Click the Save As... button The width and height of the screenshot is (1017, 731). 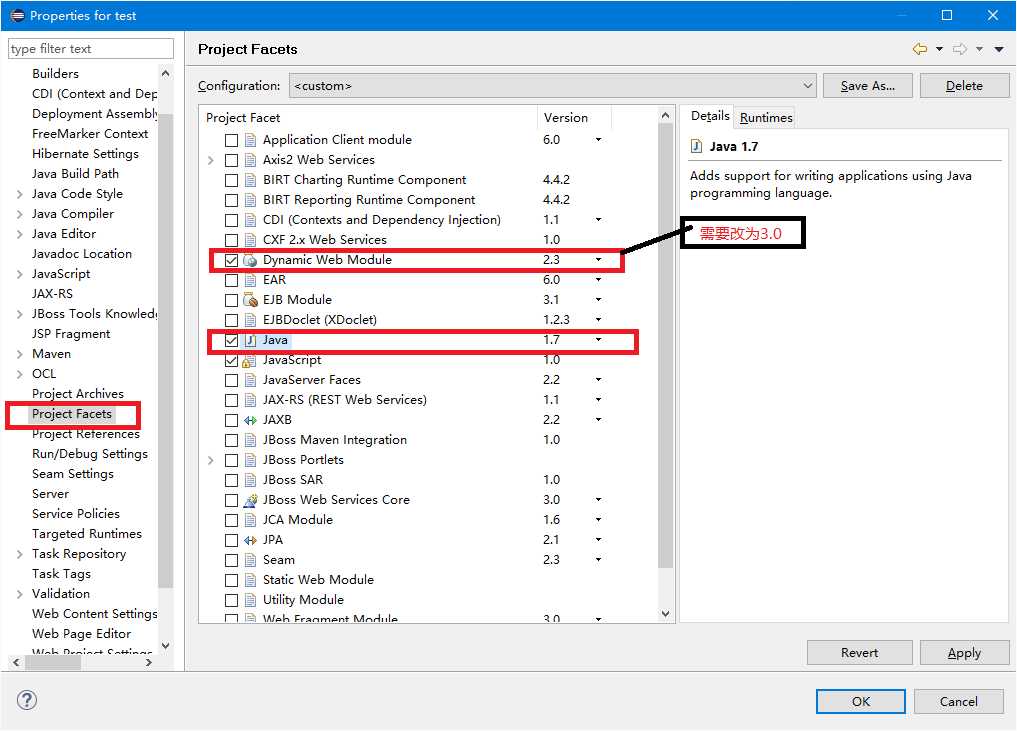pos(867,86)
